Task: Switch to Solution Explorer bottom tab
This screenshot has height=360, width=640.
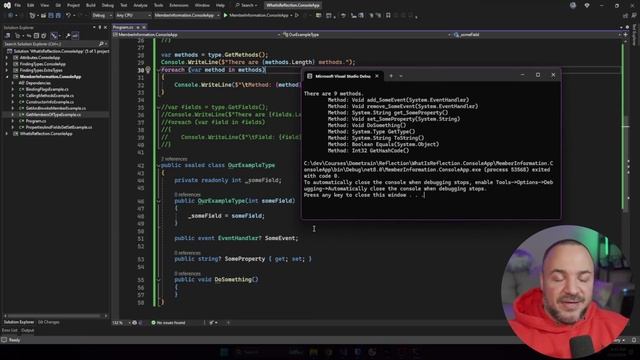Action: [x=19, y=322]
